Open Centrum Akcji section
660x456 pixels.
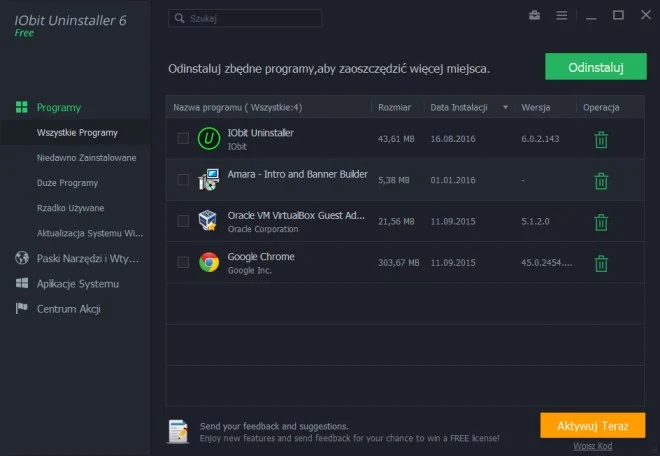pyautogui.click(x=69, y=309)
